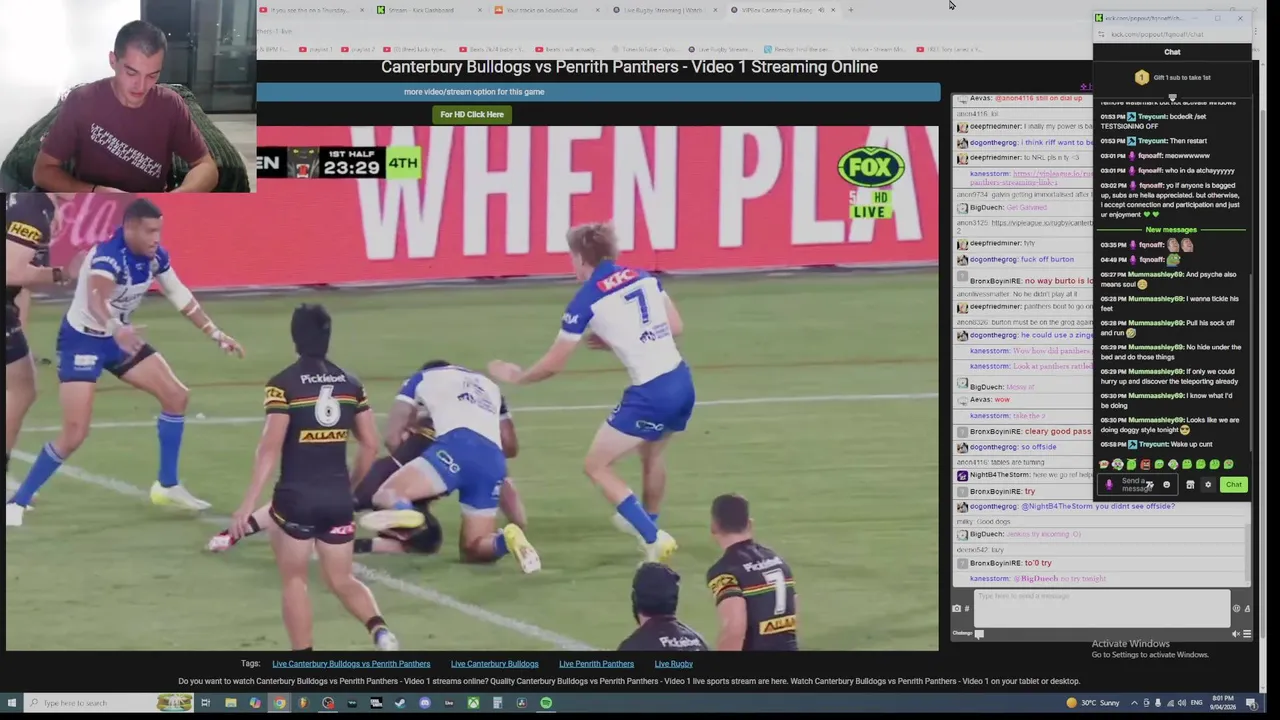The image size is (1280, 720).
Task: Open BronxBoyinIRE's 'clear good pass' message
Action: pyautogui.click(x=1030, y=431)
